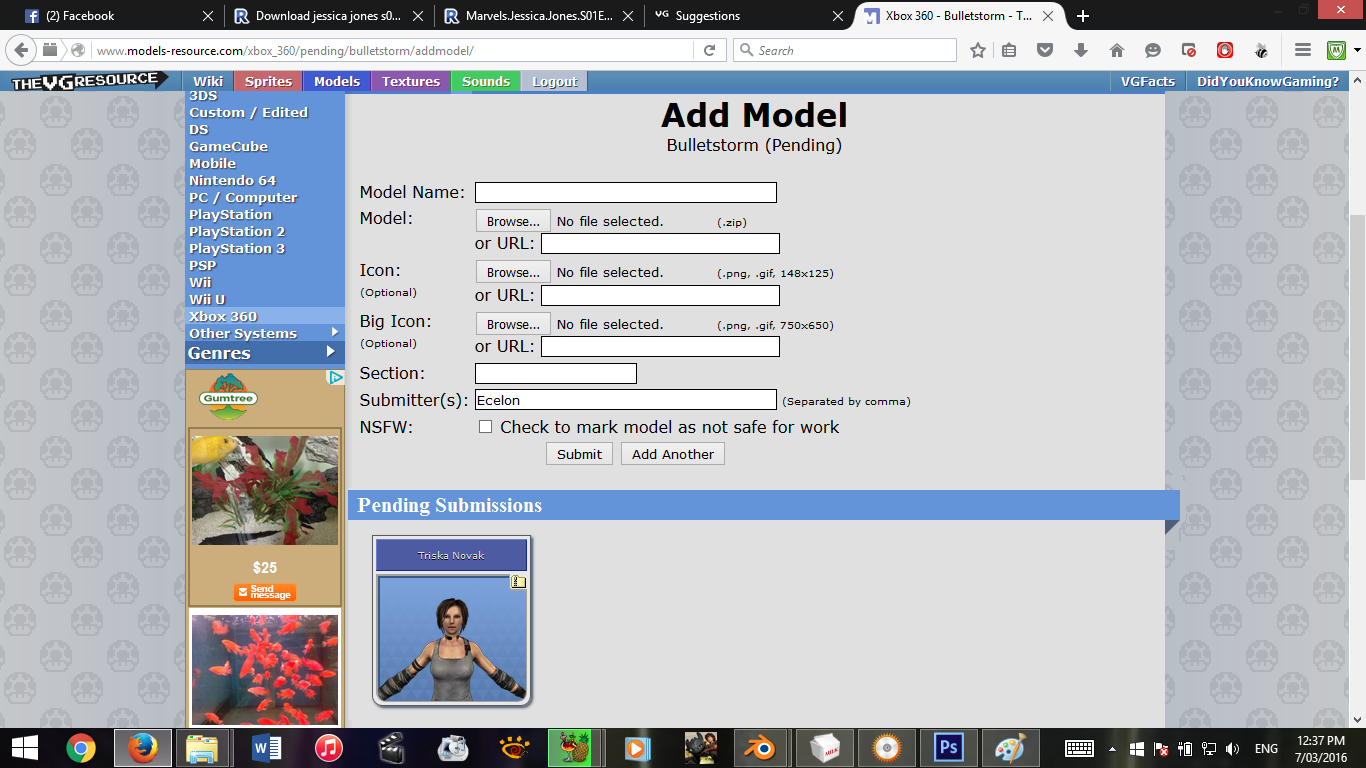1366x768 pixels.
Task: Open the Downloads arrow icon
Action: pyautogui.click(x=1081, y=50)
